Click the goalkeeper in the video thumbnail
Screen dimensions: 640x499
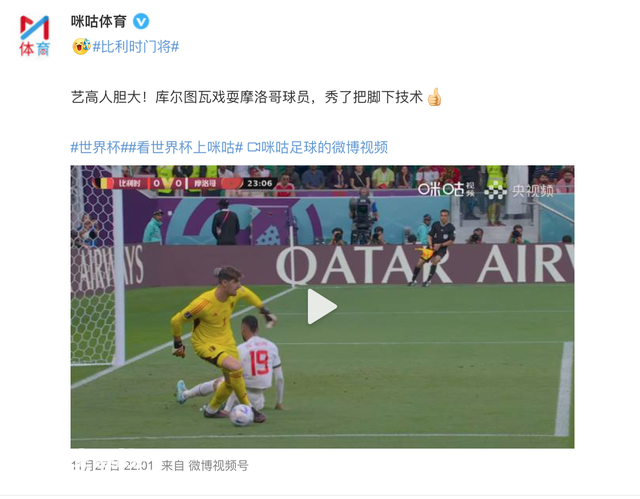[219, 343]
